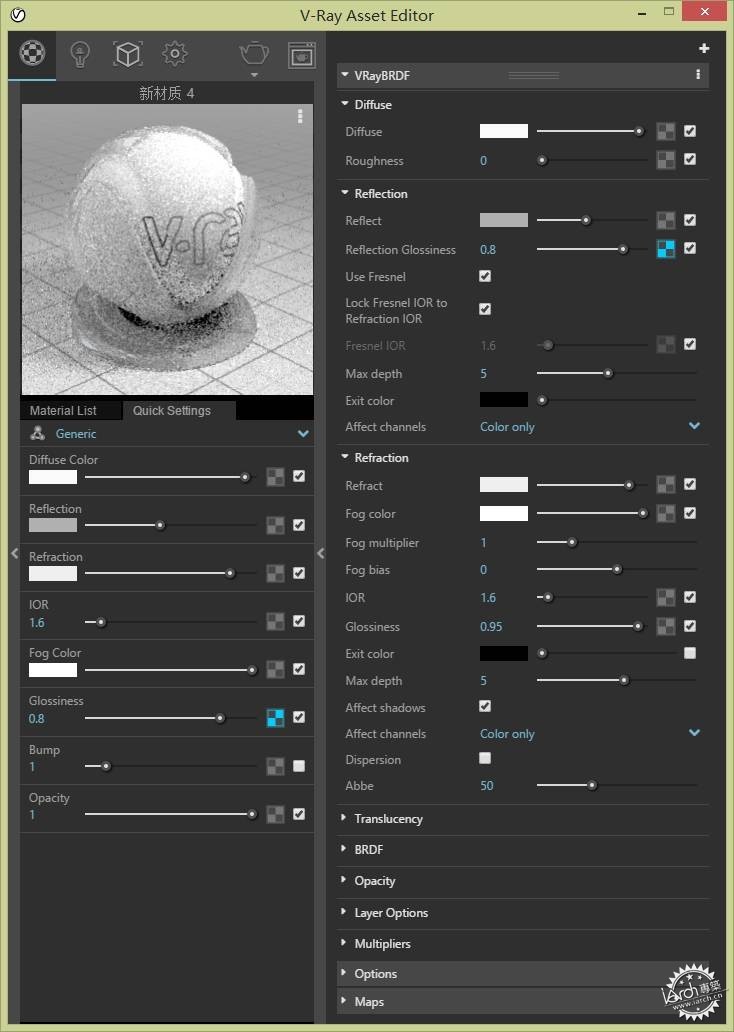Image resolution: width=734 pixels, height=1032 pixels.
Task: Click Abbe value 50
Action: pos(486,786)
